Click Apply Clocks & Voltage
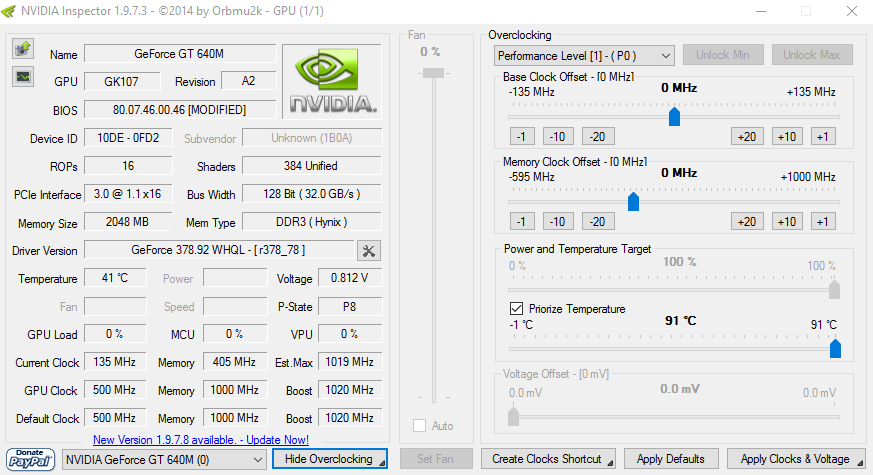 pyautogui.click(x=796, y=459)
